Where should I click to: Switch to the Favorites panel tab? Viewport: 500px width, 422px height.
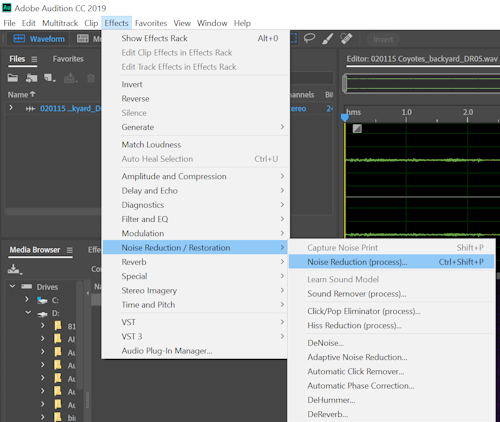[68, 59]
